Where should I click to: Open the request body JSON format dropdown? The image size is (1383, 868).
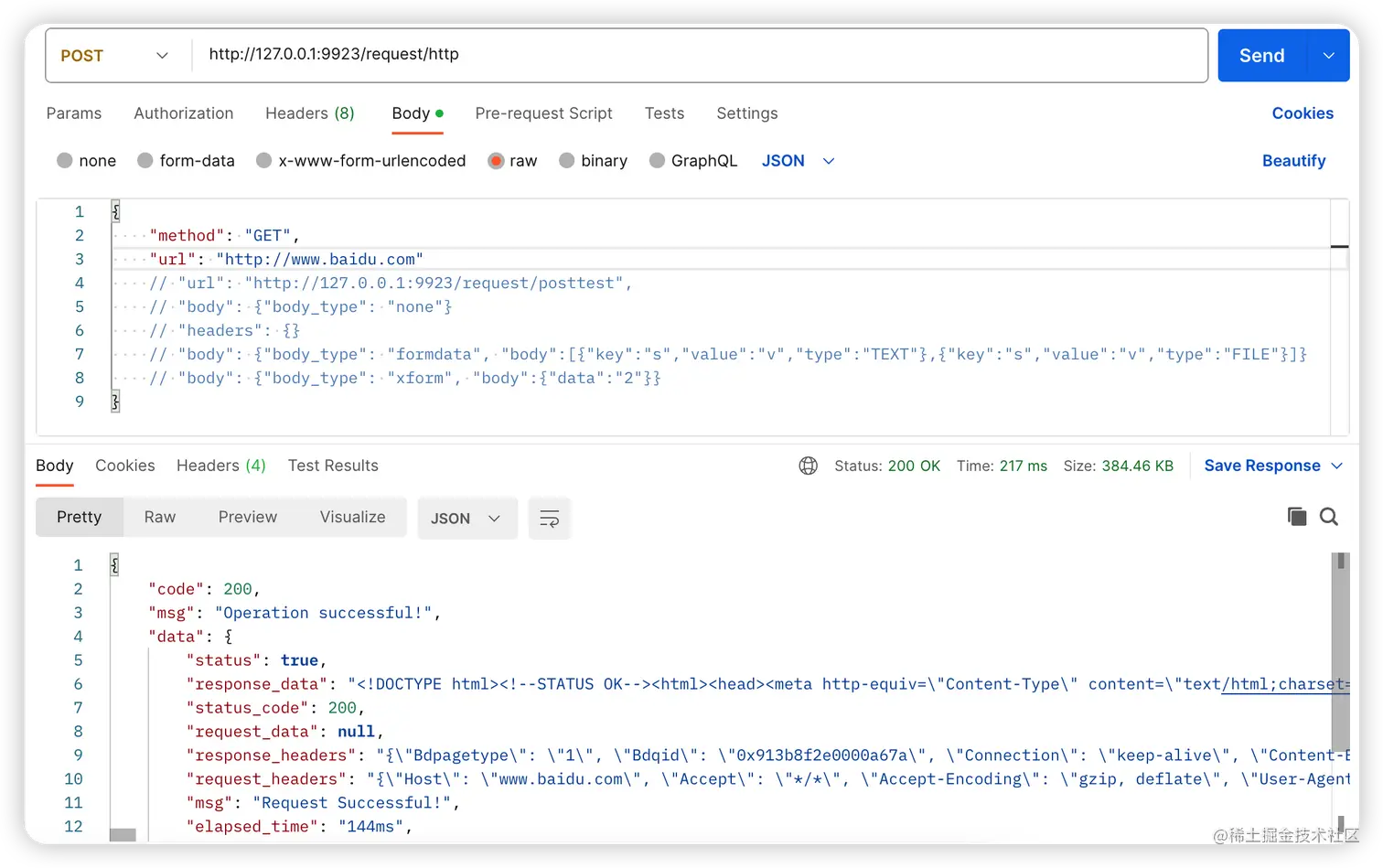pyautogui.click(x=798, y=161)
